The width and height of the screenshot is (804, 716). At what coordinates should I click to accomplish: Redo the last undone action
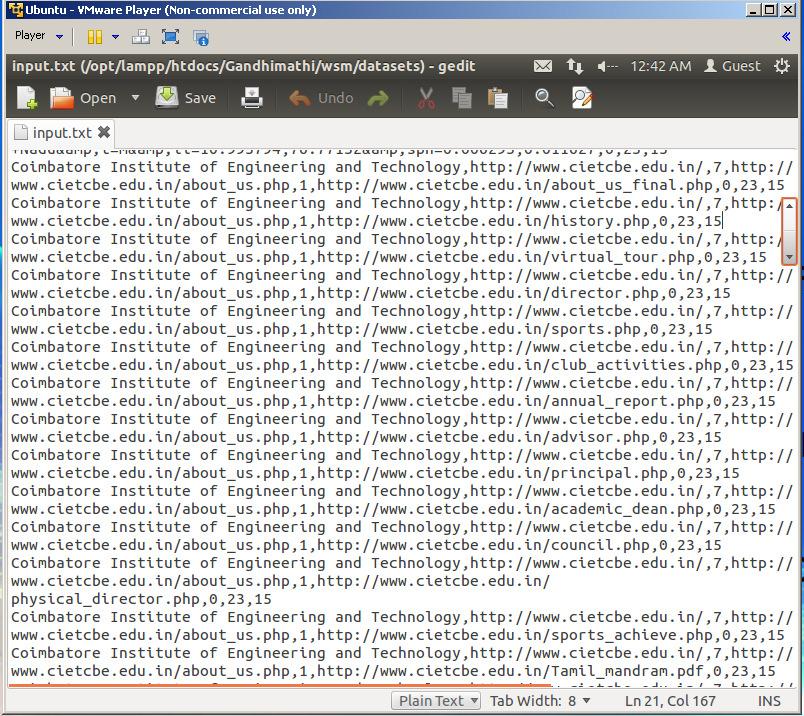tap(378, 98)
